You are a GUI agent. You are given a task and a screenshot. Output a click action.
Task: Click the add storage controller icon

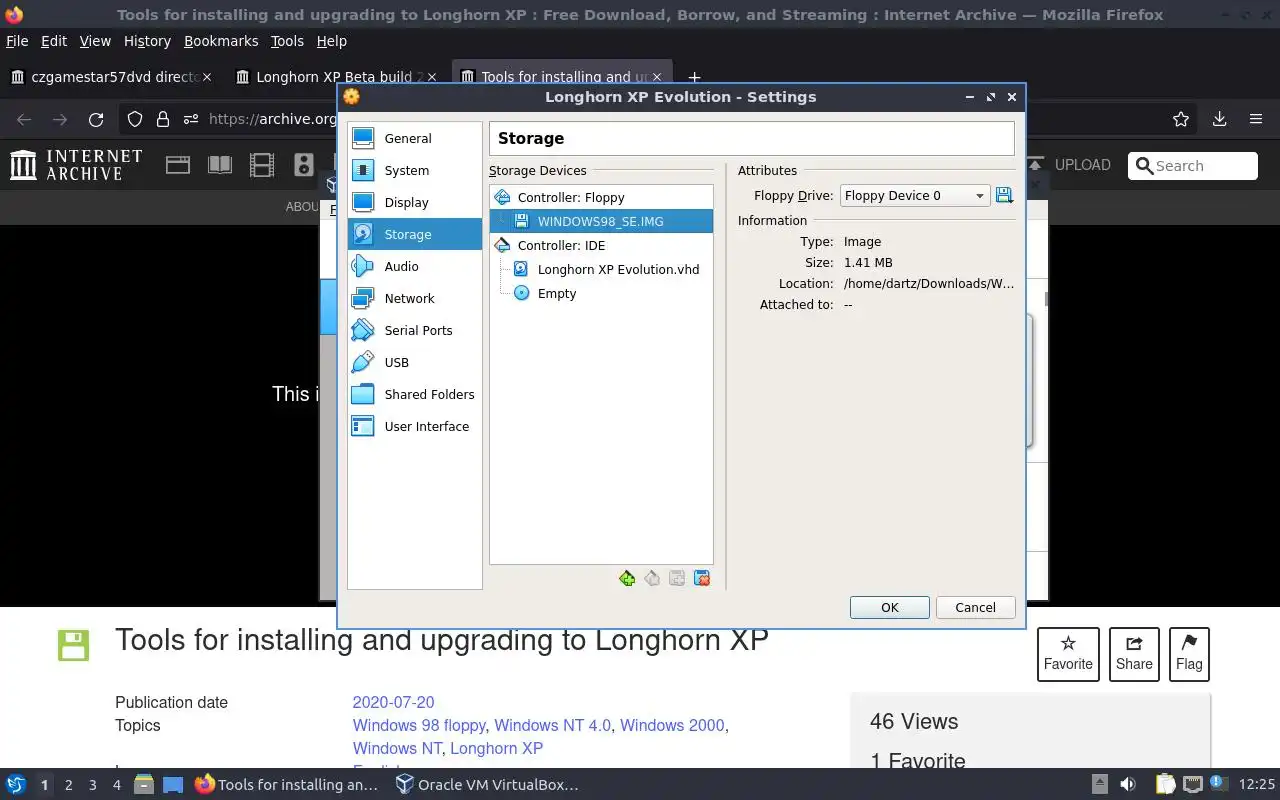click(627, 578)
